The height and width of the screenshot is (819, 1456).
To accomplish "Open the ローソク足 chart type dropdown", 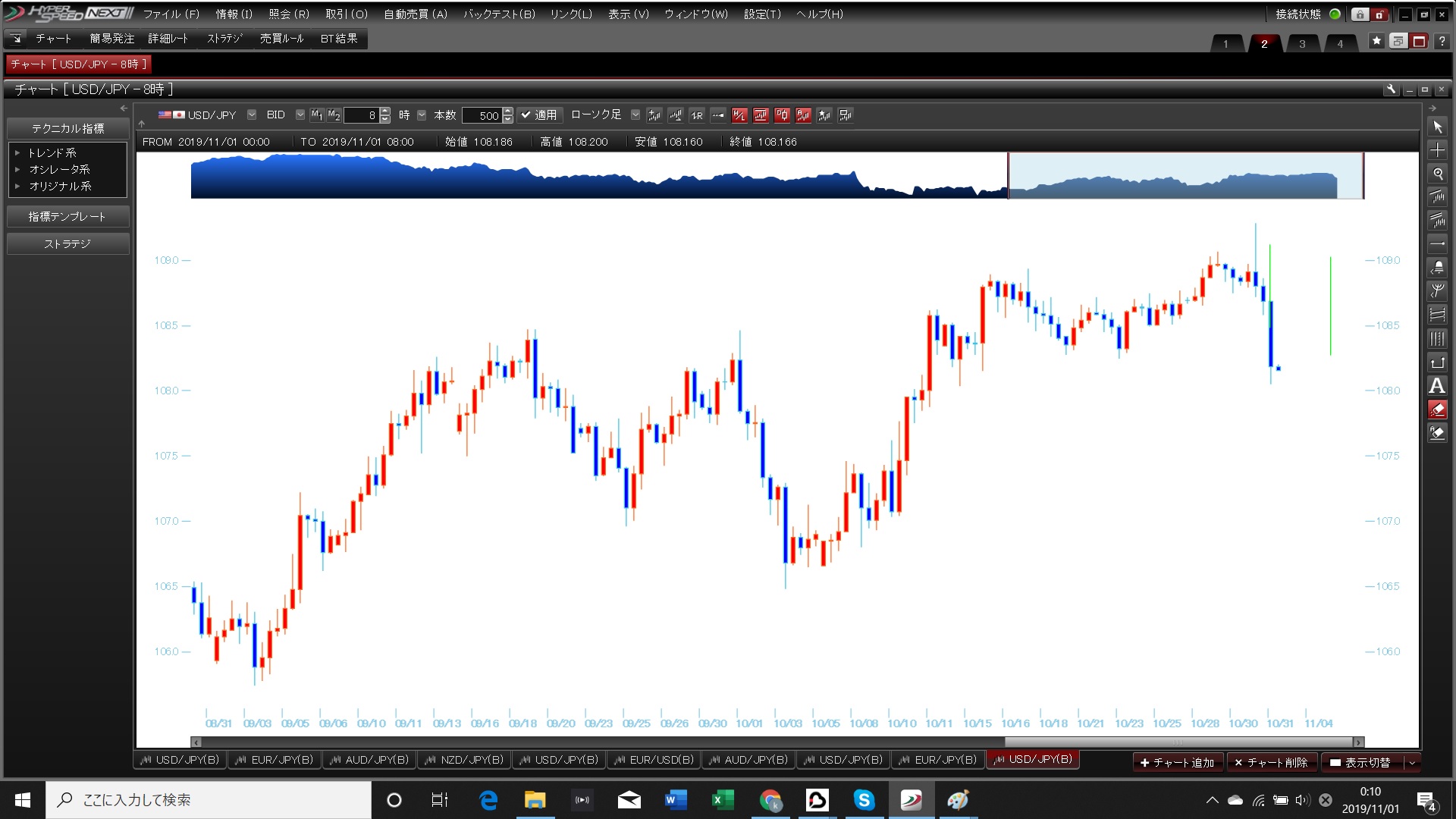I will coord(635,115).
